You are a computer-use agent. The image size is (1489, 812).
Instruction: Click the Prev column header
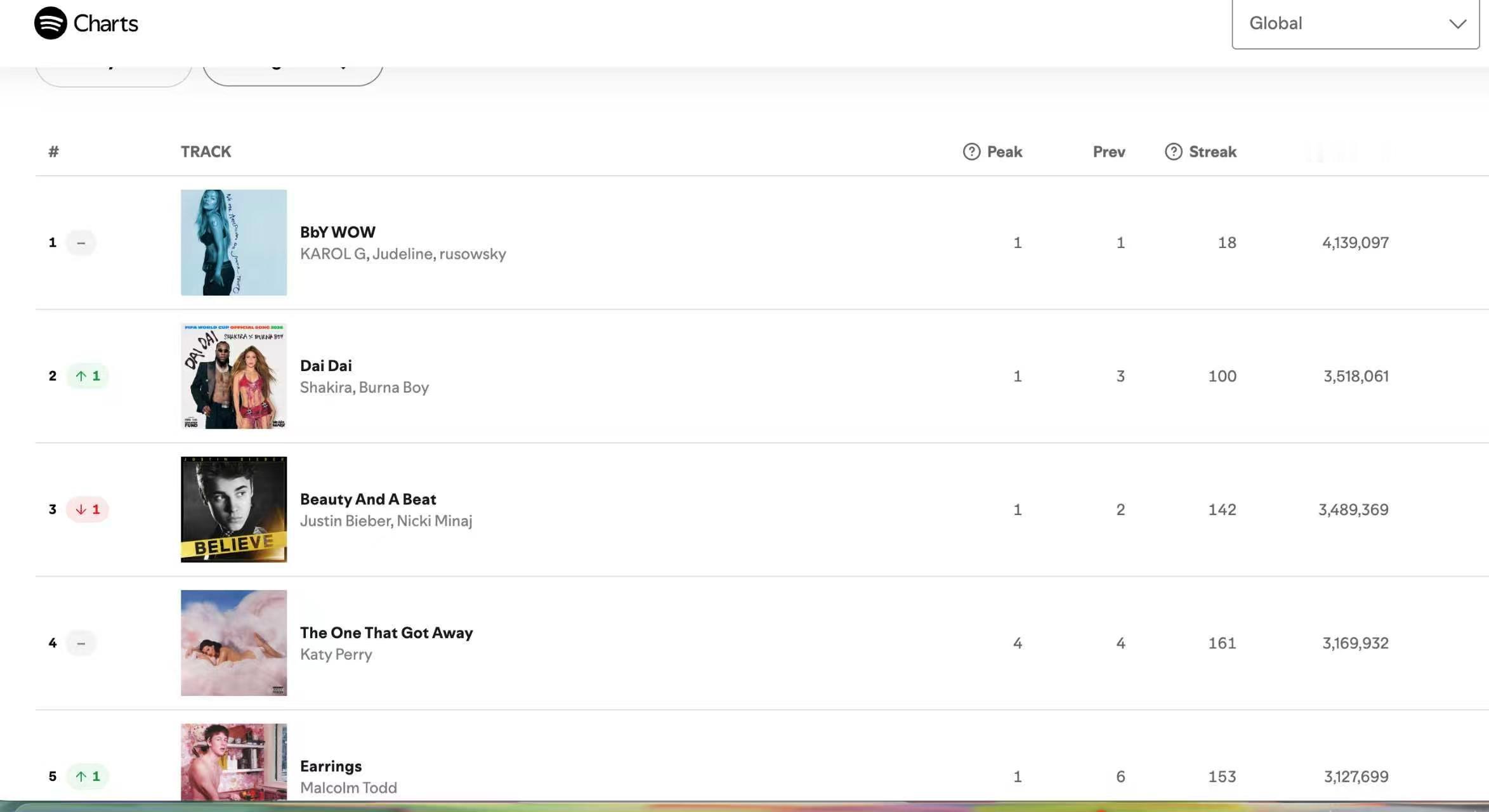coord(1109,152)
